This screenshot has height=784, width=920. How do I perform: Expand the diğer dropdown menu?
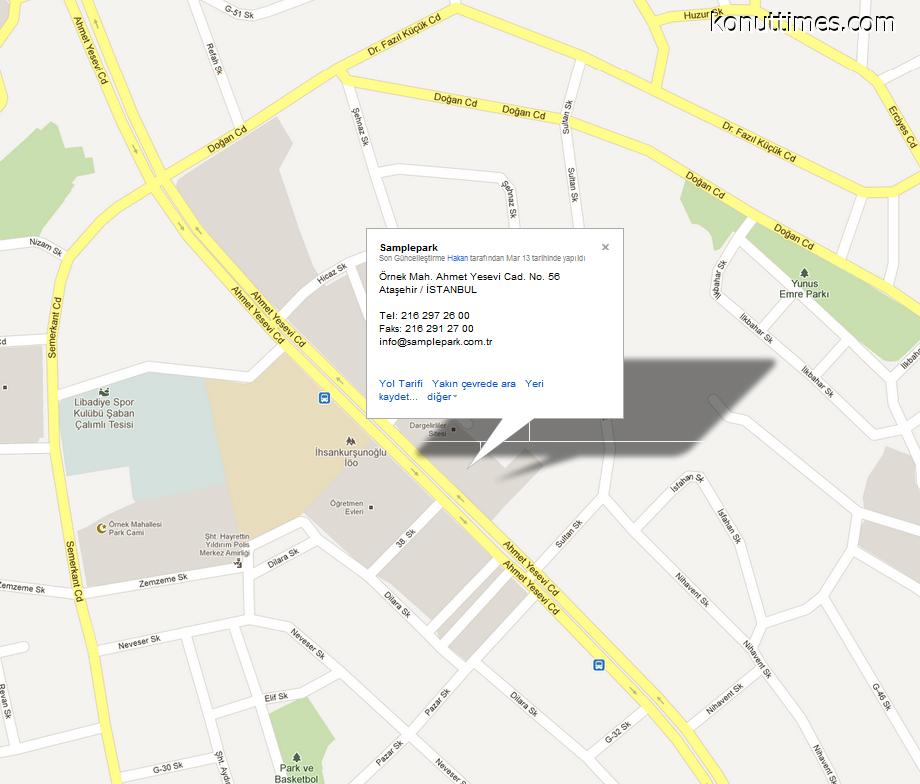(x=442, y=397)
